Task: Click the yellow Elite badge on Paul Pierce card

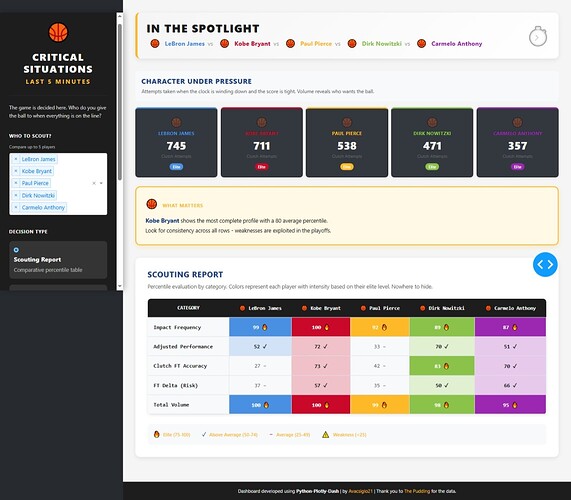Action: 347,167
